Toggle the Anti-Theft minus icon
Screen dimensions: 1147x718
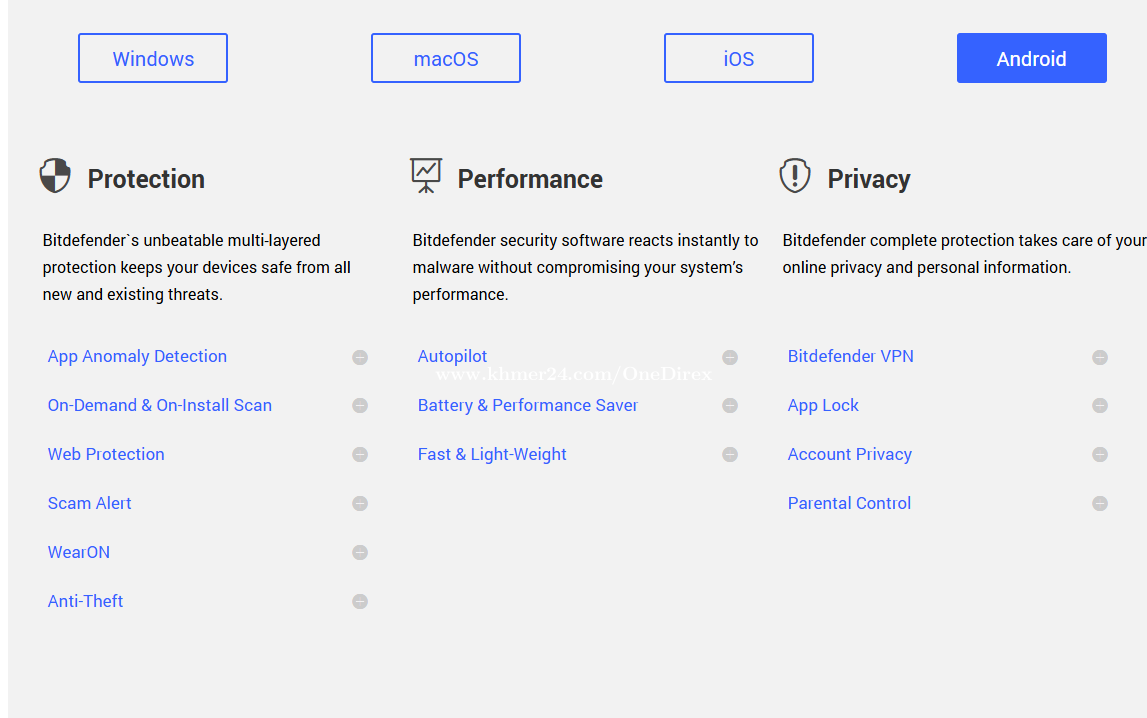coord(360,602)
